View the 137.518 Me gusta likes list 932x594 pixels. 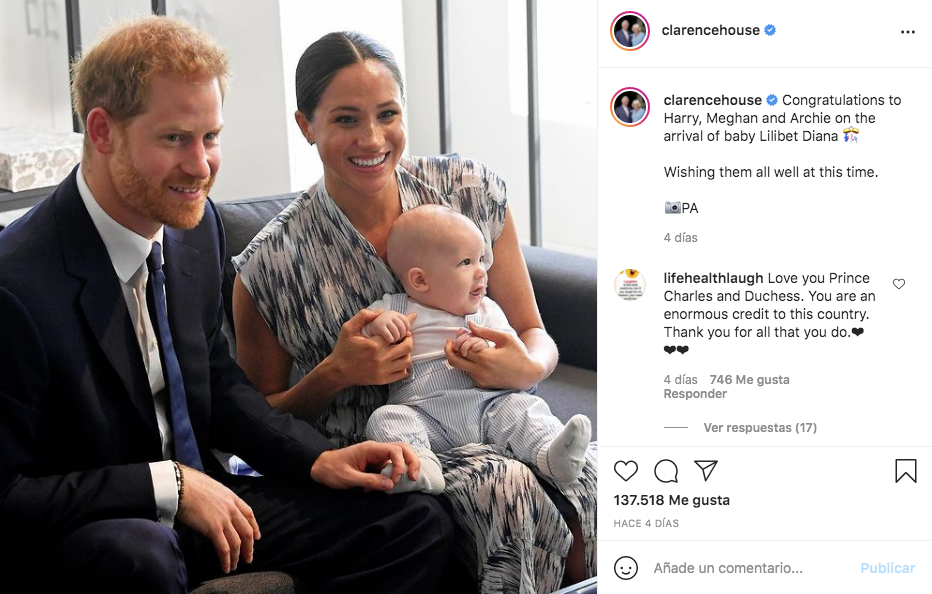tap(672, 500)
